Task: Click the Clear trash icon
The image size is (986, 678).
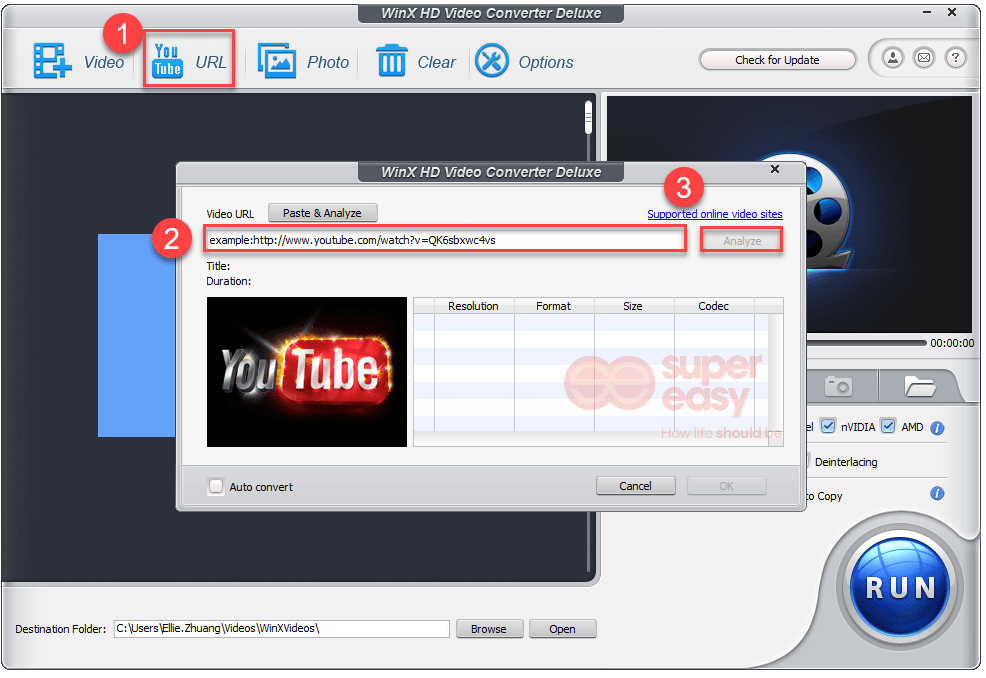Action: click(x=392, y=61)
